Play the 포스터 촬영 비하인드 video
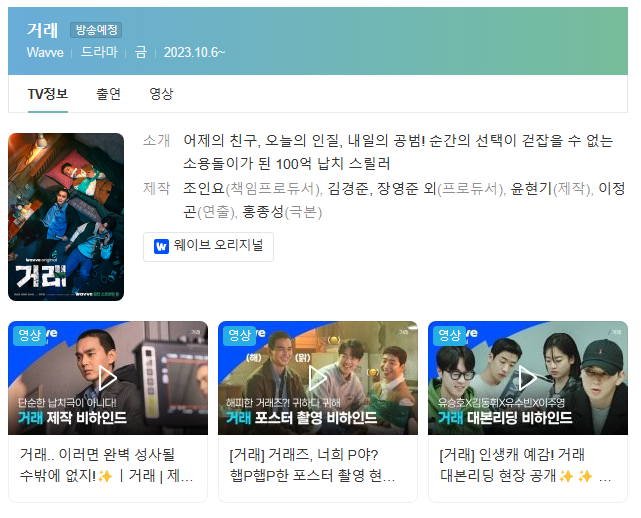 (x=318, y=378)
